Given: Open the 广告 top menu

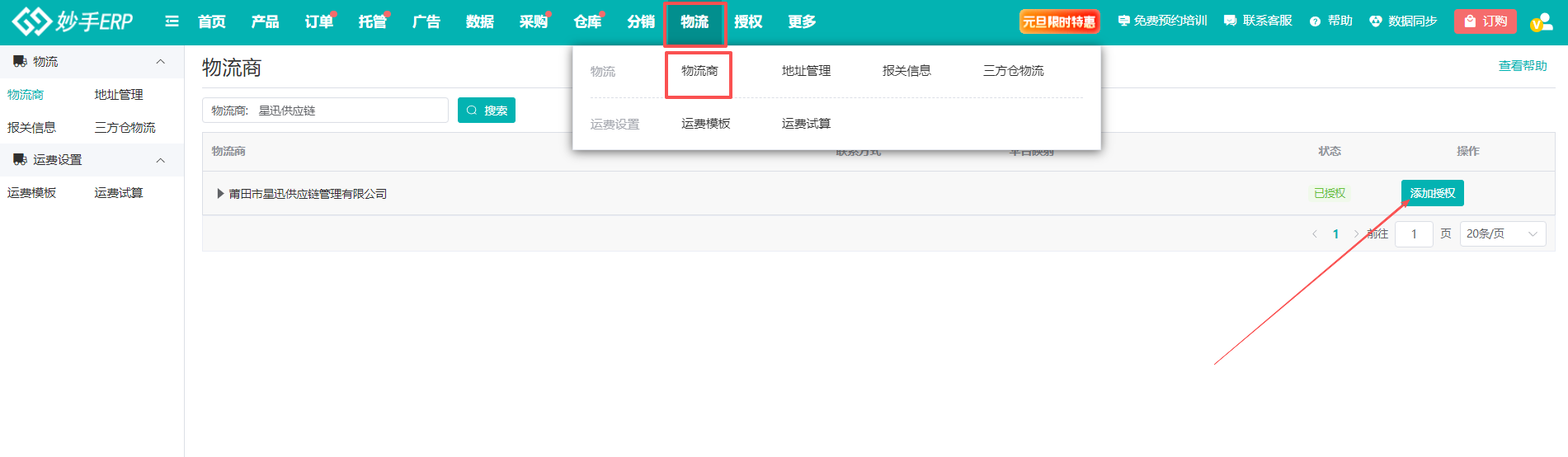Looking at the screenshot, I should tap(426, 21).
